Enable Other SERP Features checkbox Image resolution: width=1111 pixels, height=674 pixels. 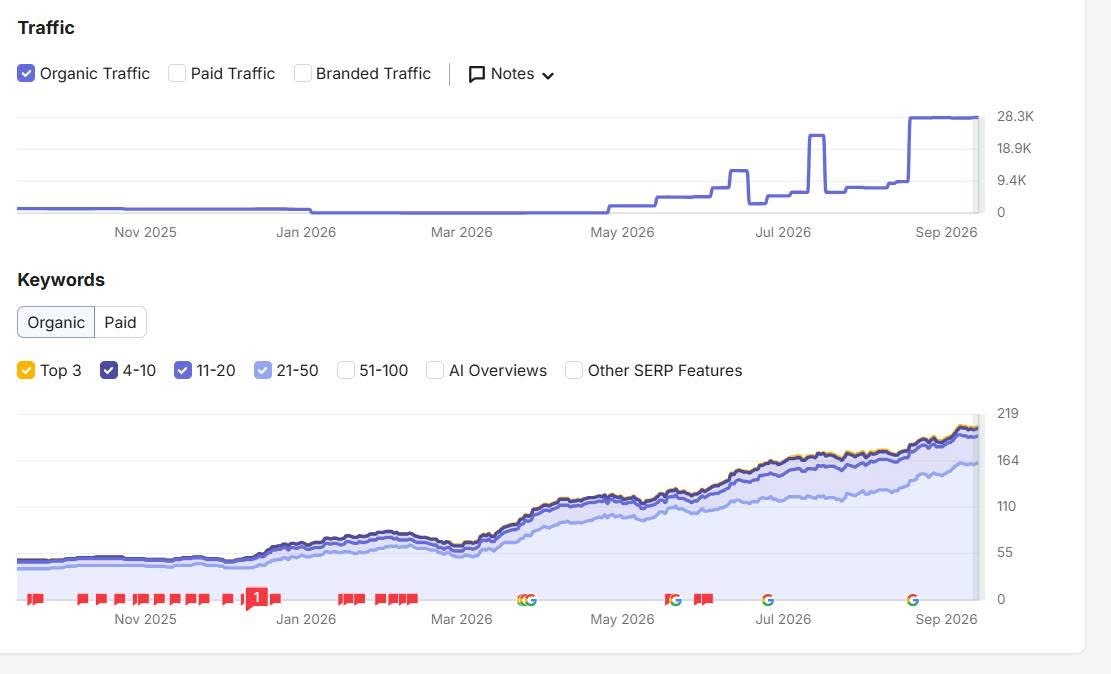click(x=574, y=370)
